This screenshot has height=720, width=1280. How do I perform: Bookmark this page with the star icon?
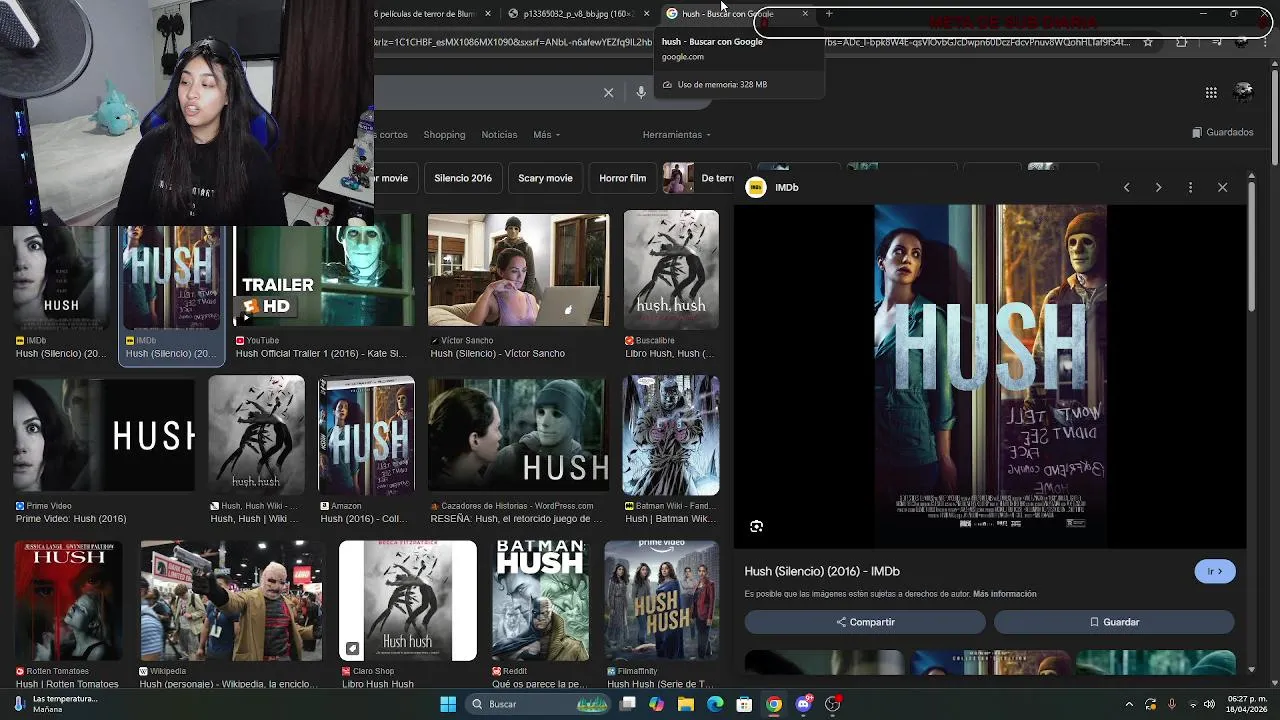pos(1148,42)
